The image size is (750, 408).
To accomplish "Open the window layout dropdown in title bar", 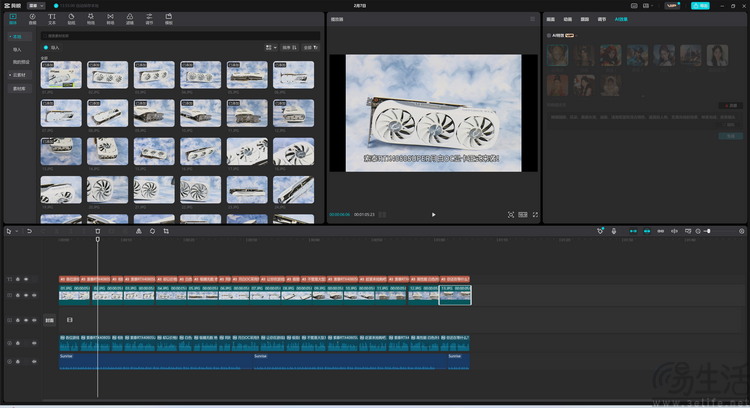I will point(649,6).
